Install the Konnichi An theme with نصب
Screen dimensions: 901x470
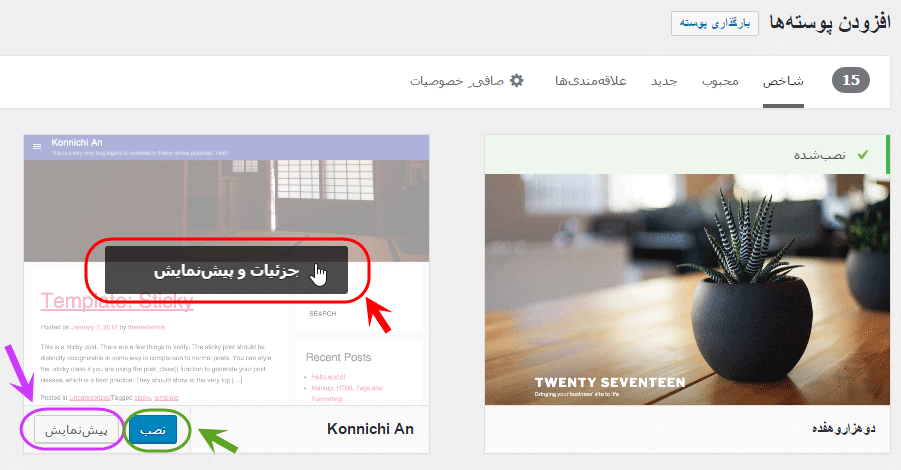tap(153, 430)
